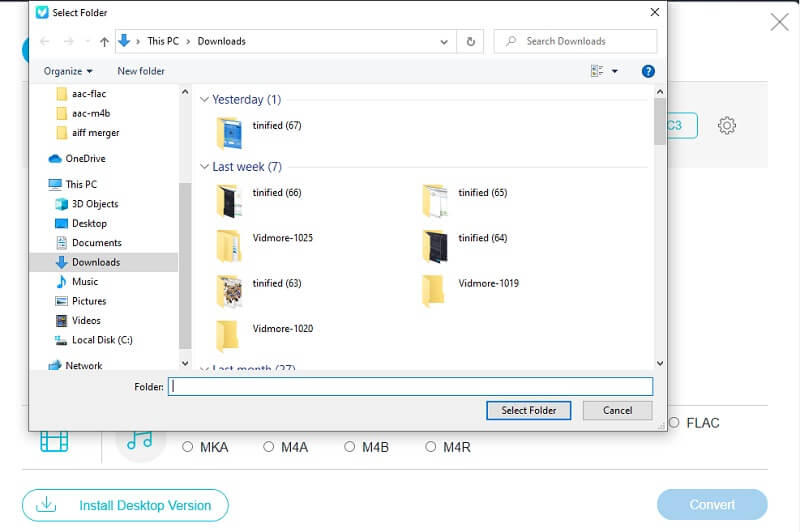Image resolution: width=800 pixels, height=532 pixels.
Task: Open the view options dropdown arrow
Action: (614, 71)
